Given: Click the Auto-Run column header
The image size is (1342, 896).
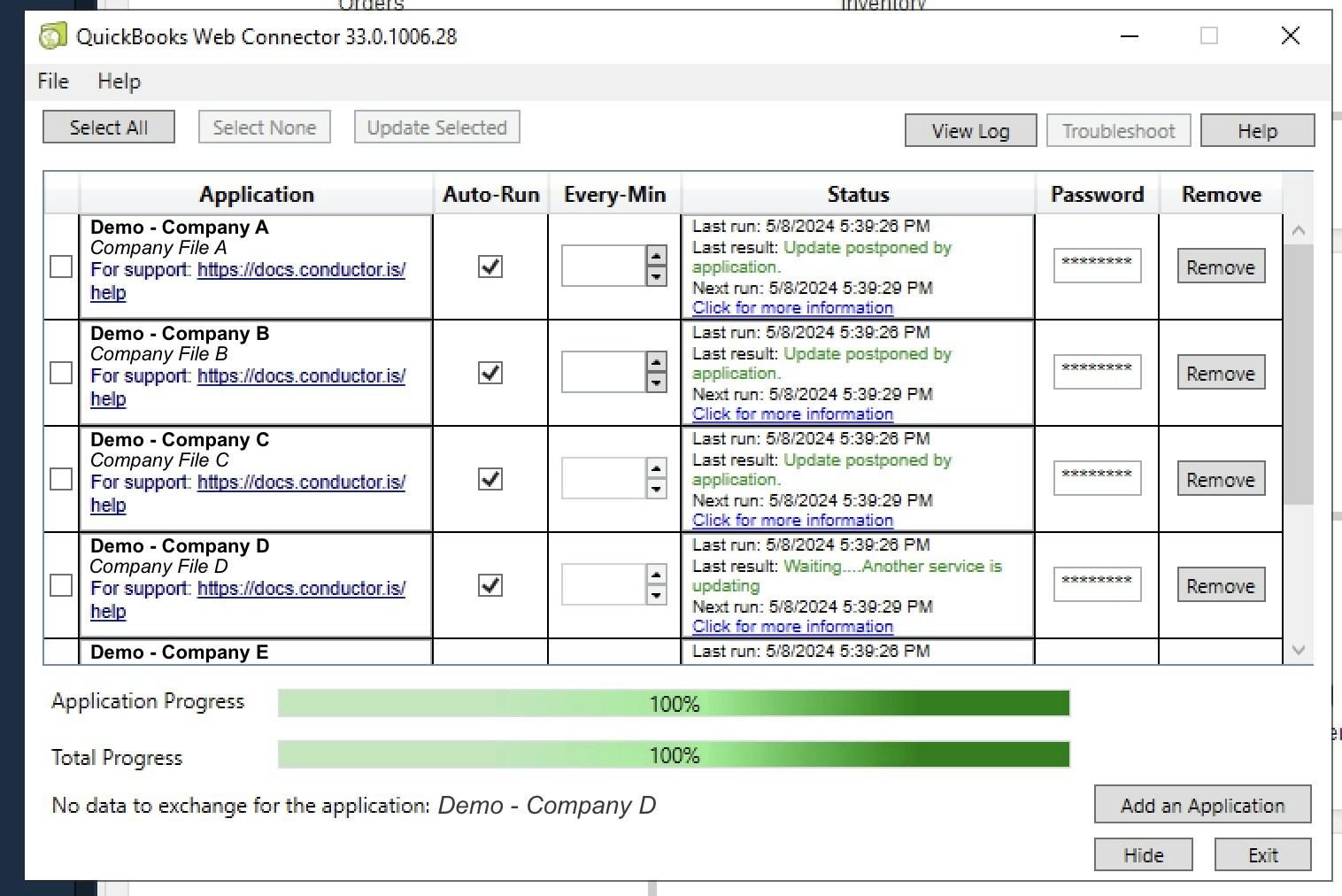Looking at the screenshot, I should 490,194.
